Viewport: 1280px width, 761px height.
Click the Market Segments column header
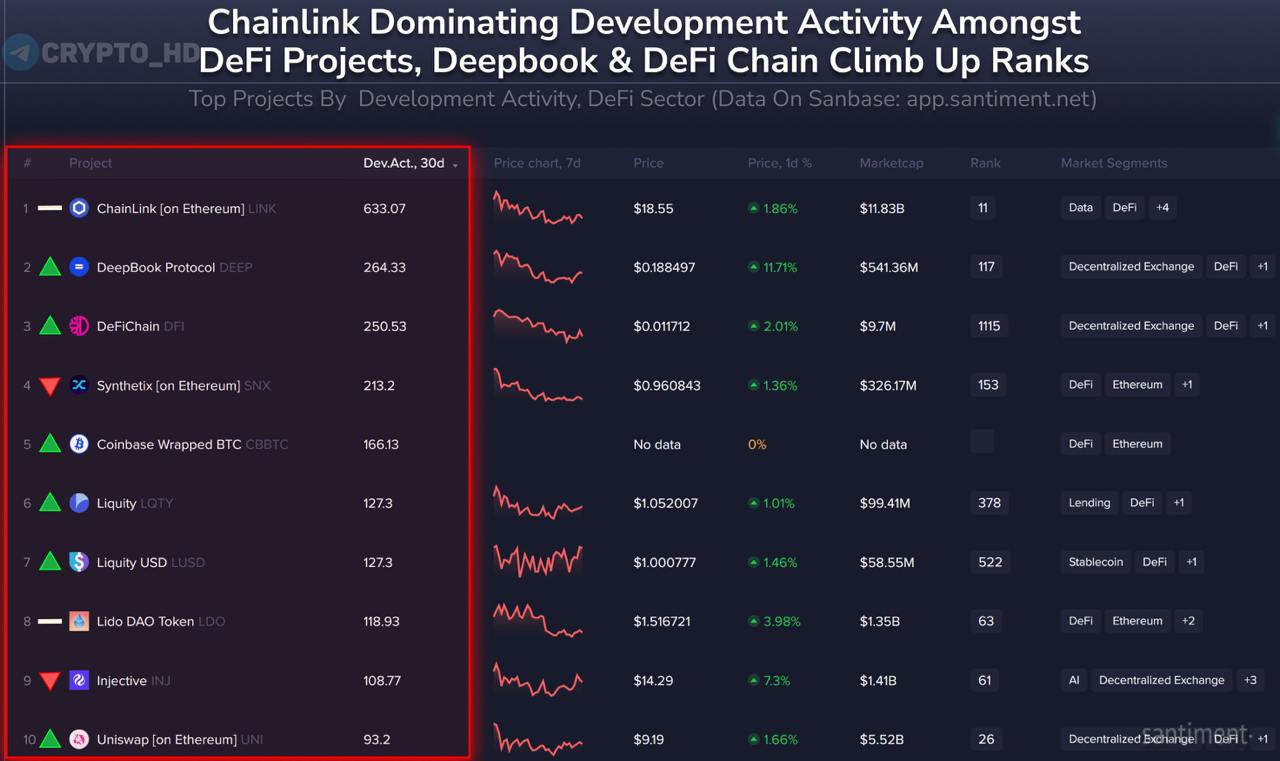[1114, 163]
